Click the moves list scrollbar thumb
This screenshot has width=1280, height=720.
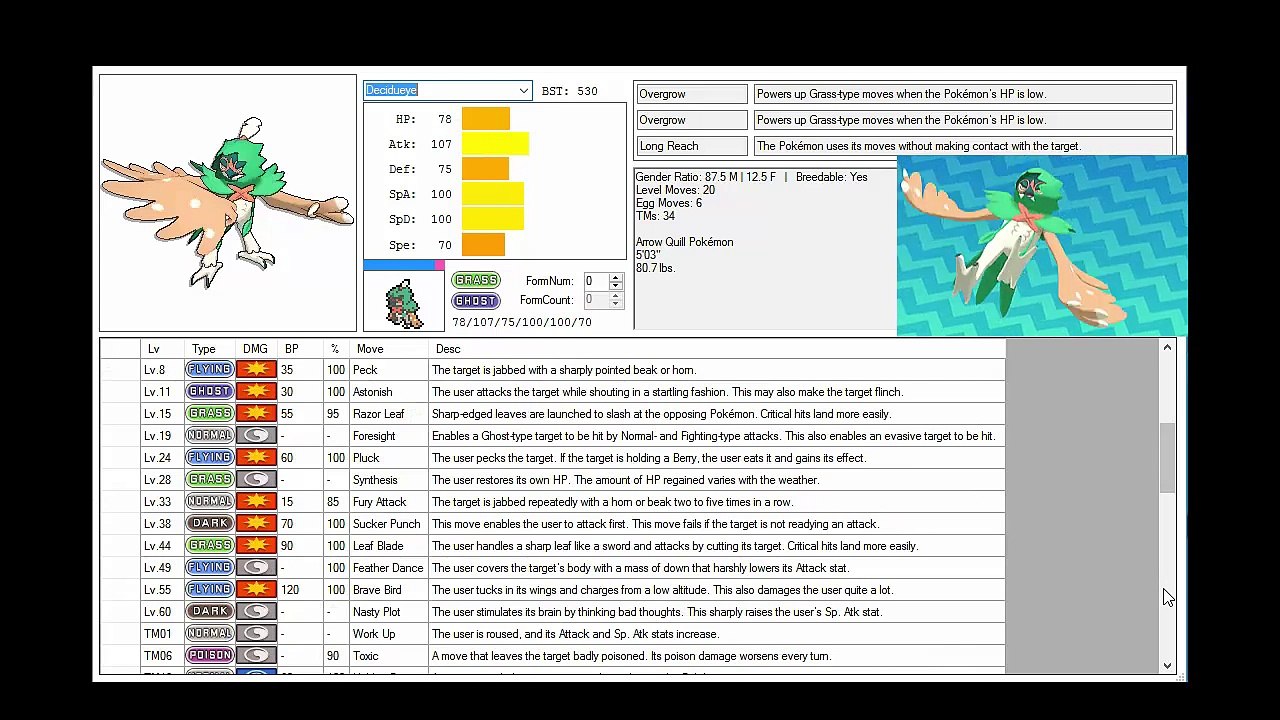[x=1167, y=457]
